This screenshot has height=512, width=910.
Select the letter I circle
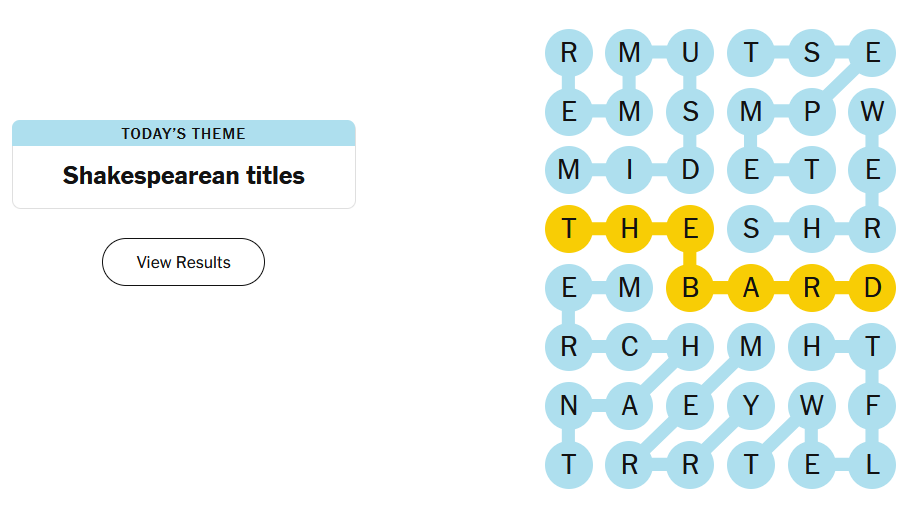[x=629, y=170]
